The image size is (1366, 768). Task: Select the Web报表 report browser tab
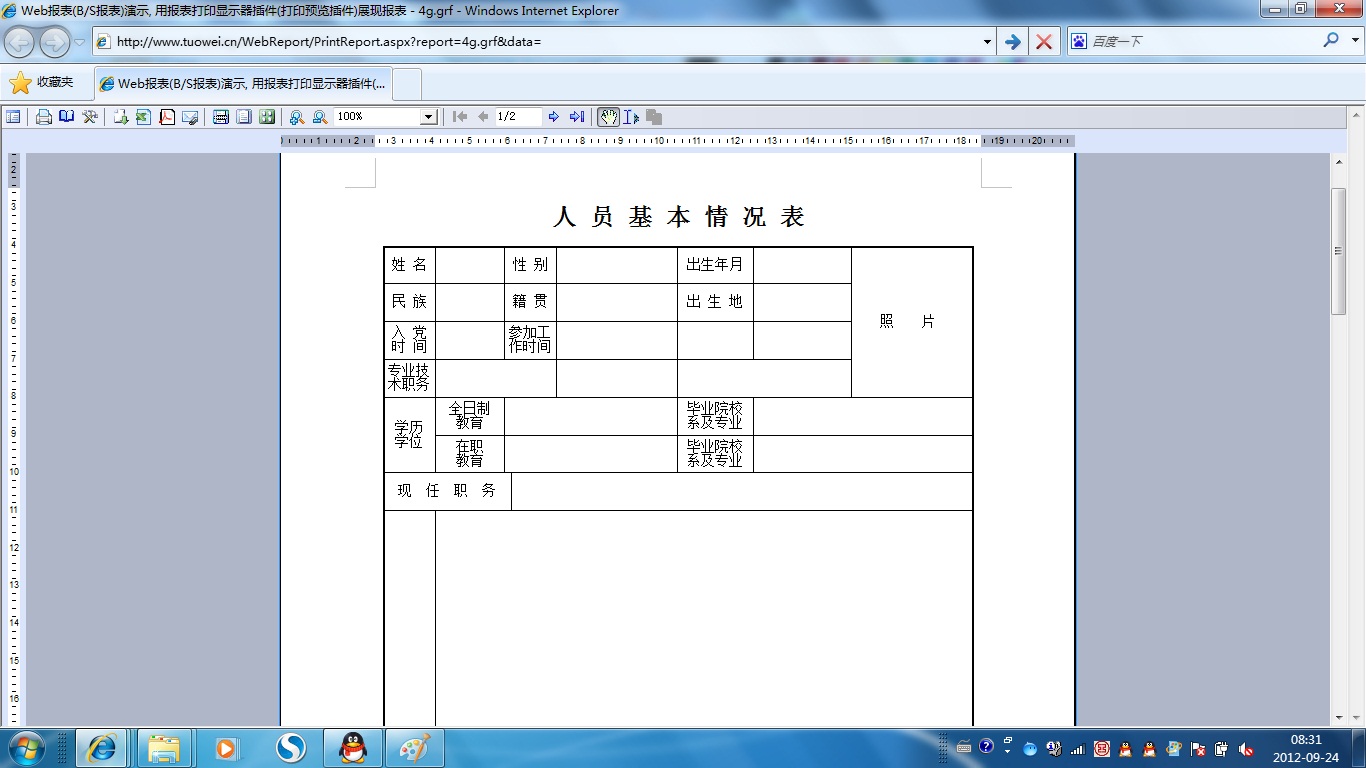(243, 84)
